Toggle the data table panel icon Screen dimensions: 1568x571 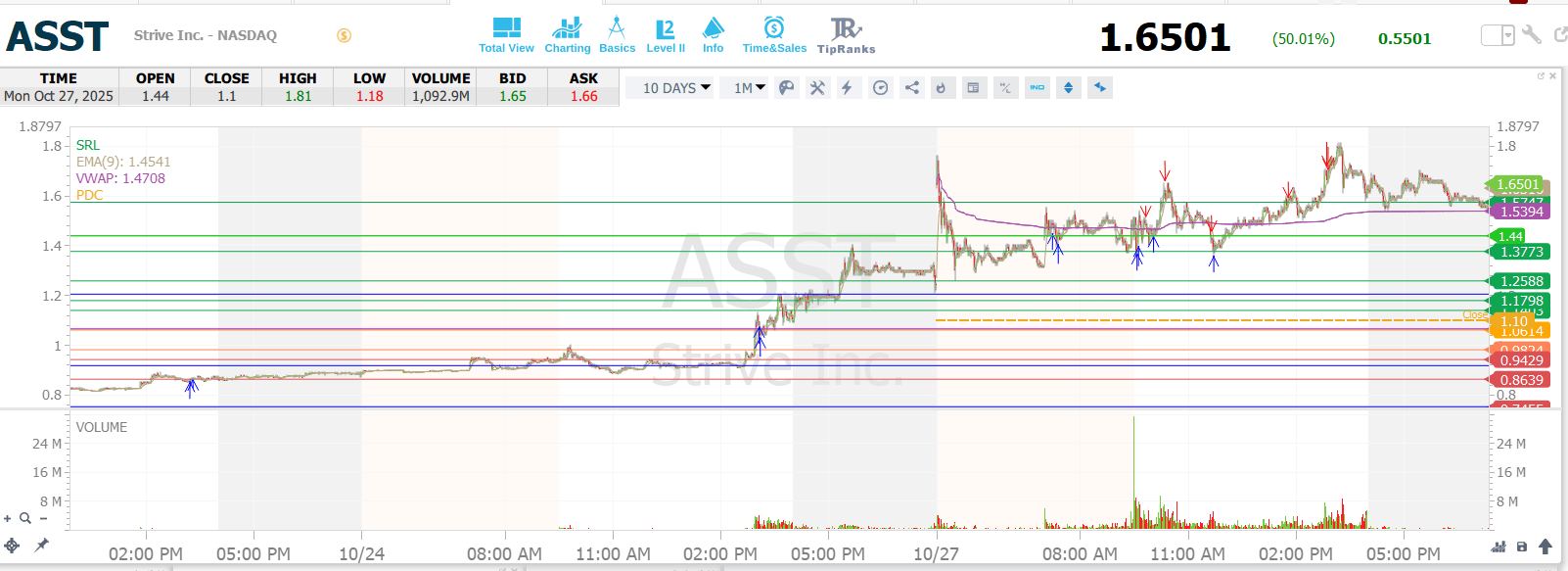[x=973, y=88]
